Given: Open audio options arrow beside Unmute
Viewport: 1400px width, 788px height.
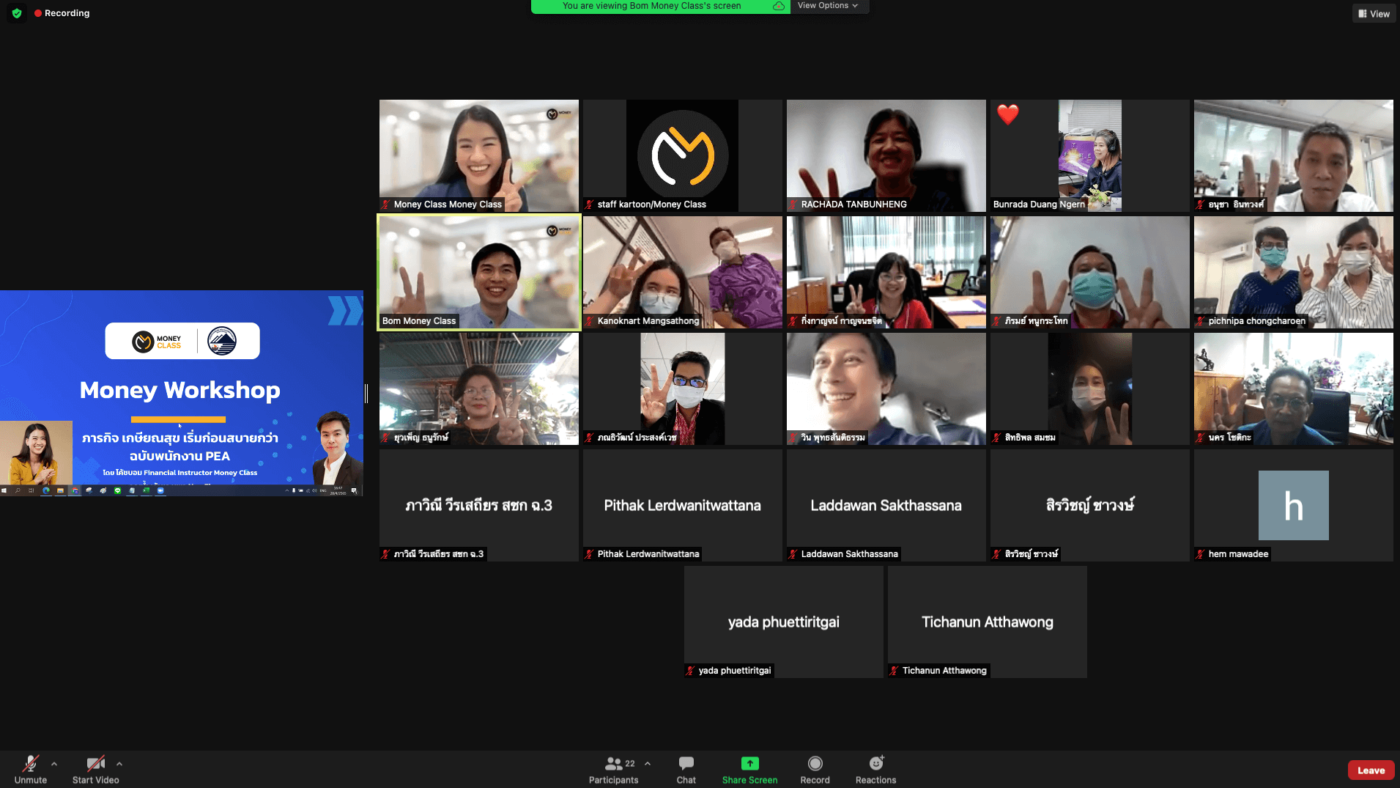Looking at the screenshot, I should [x=54, y=763].
